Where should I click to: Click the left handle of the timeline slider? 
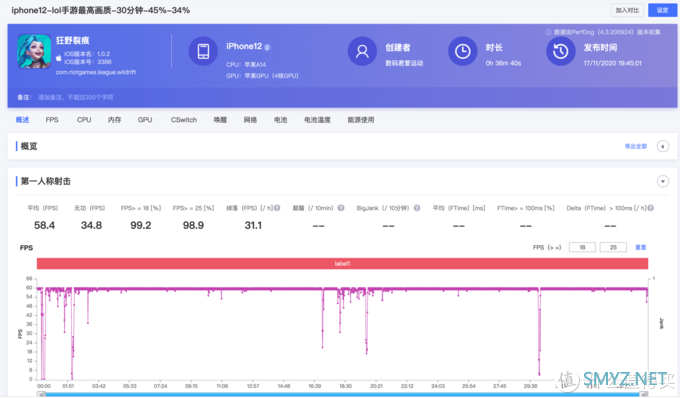point(41,395)
